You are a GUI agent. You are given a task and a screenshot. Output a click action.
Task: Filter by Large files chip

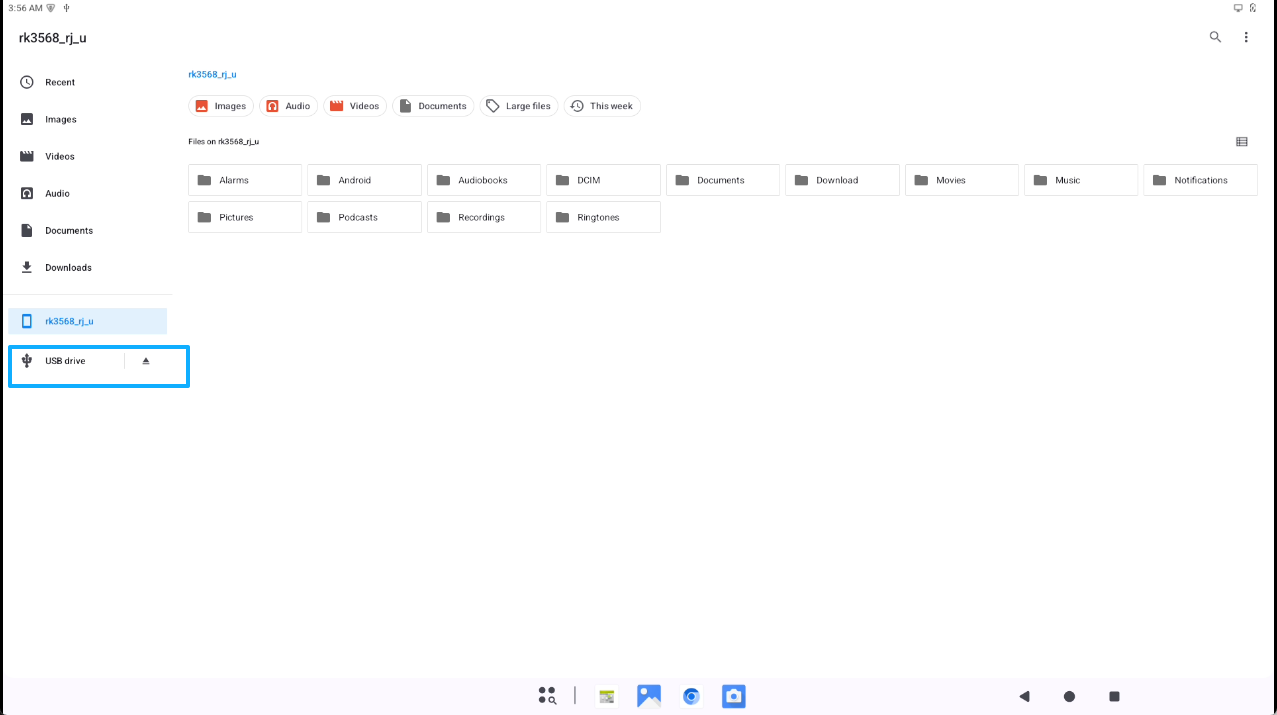point(519,106)
